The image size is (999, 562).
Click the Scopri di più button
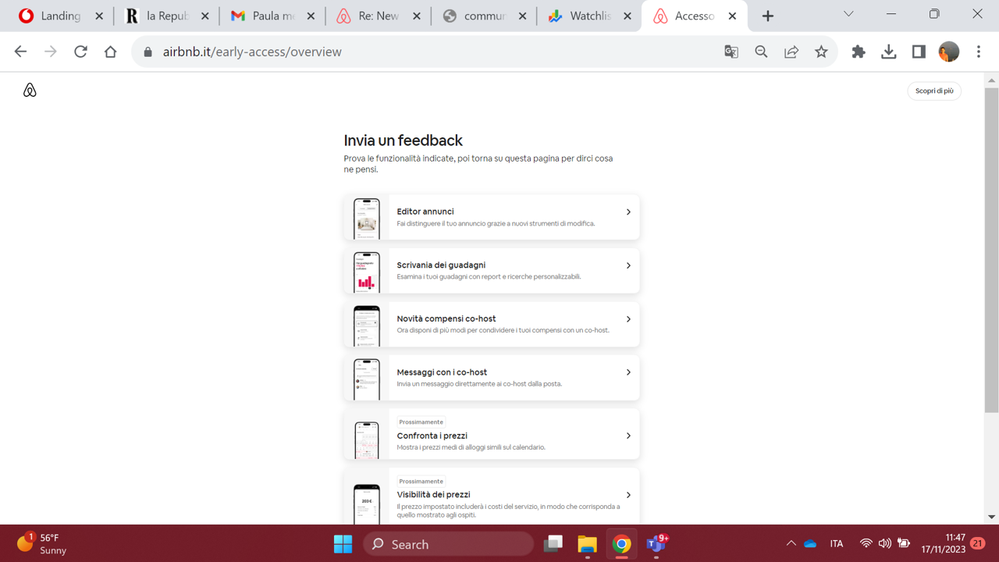pyautogui.click(x=934, y=91)
